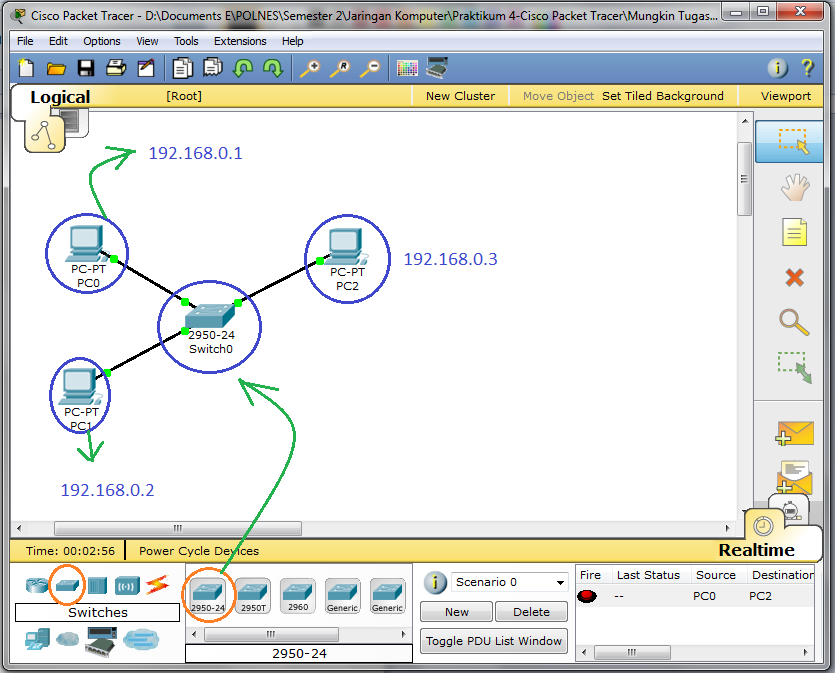
Task: Open the File menu
Action: tap(25, 41)
